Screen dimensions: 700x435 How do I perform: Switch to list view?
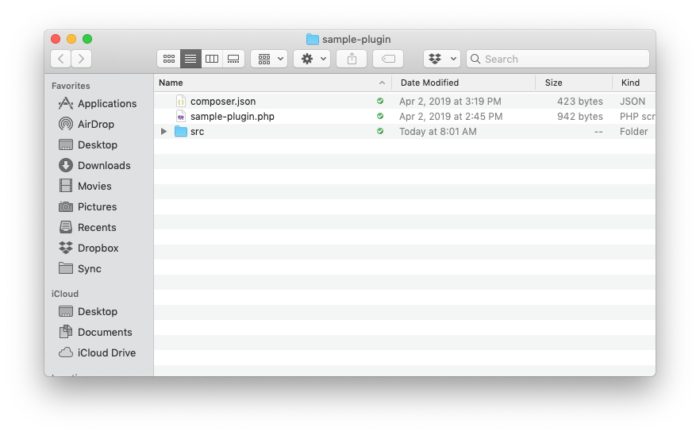point(191,59)
